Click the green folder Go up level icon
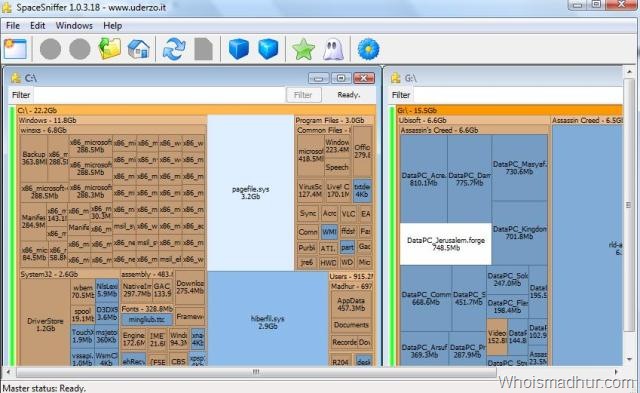 (109, 49)
